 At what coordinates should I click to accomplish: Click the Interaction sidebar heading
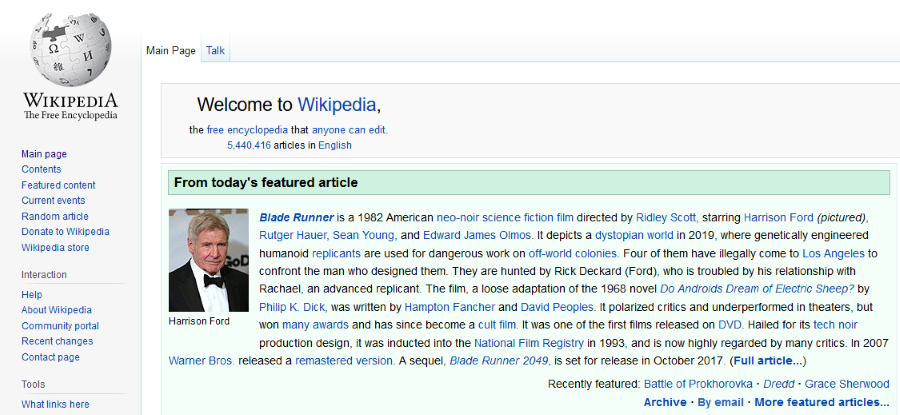[x=44, y=274]
